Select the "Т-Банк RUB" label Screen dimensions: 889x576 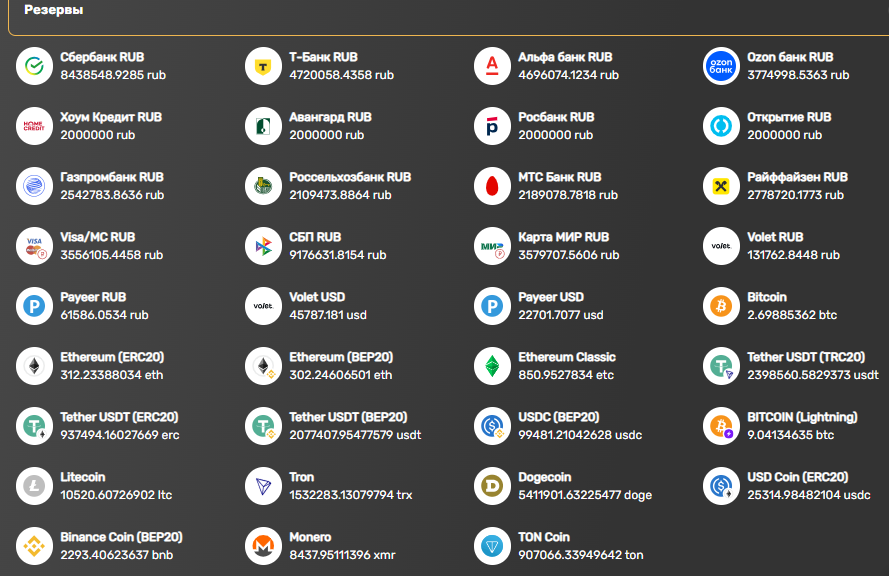pos(324,57)
